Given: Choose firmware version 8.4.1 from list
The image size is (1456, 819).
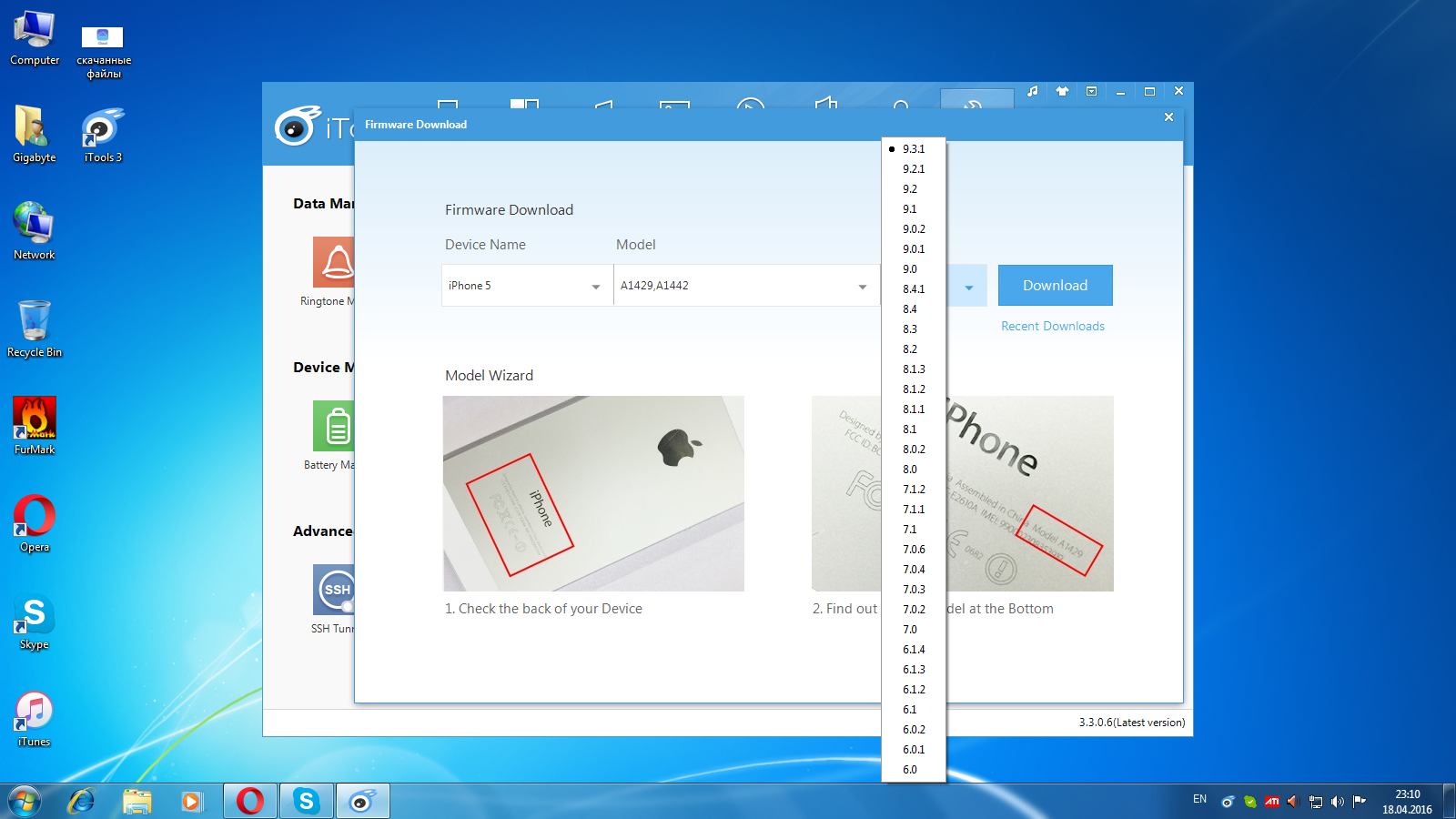Looking at the screenshot, I should (913, 289).
